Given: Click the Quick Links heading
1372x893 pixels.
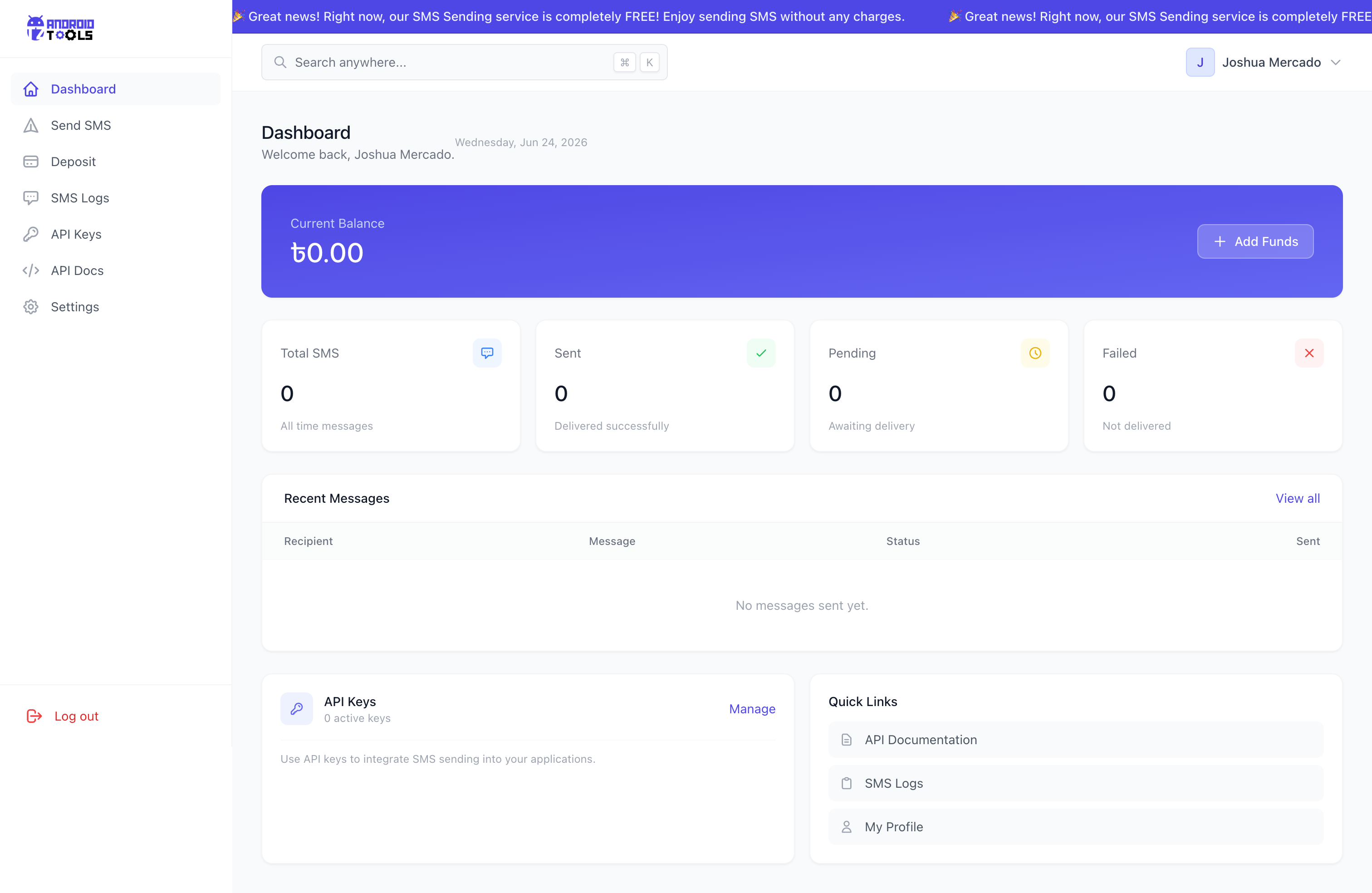Looking at the screenshot, I should [x=862, y=702].
